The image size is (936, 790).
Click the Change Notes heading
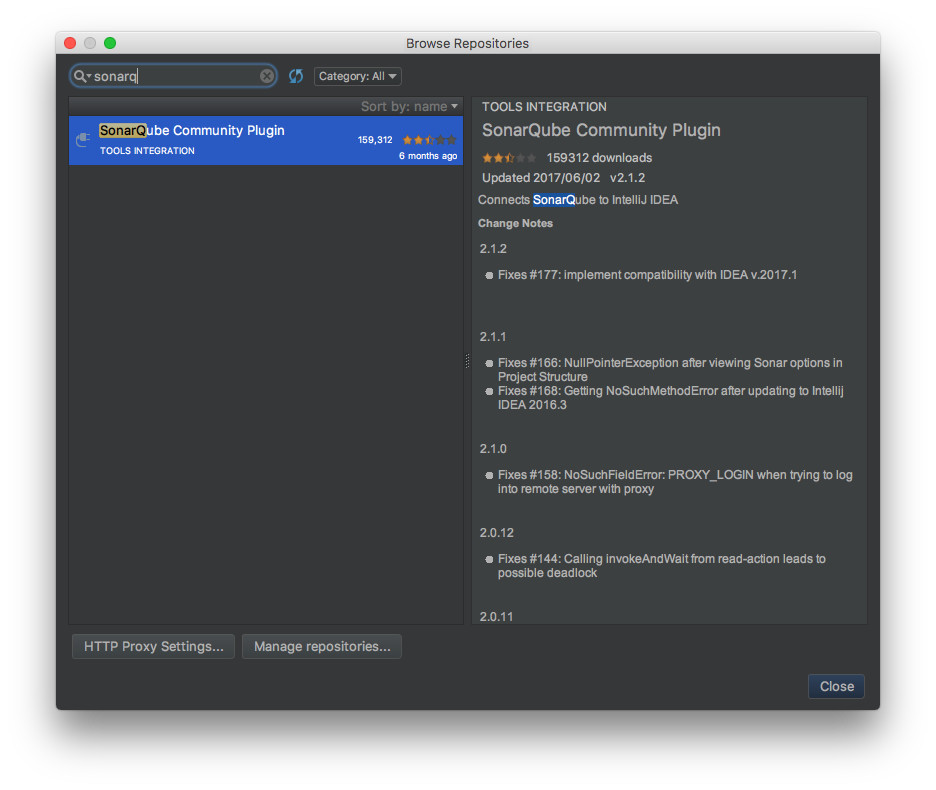515,223
